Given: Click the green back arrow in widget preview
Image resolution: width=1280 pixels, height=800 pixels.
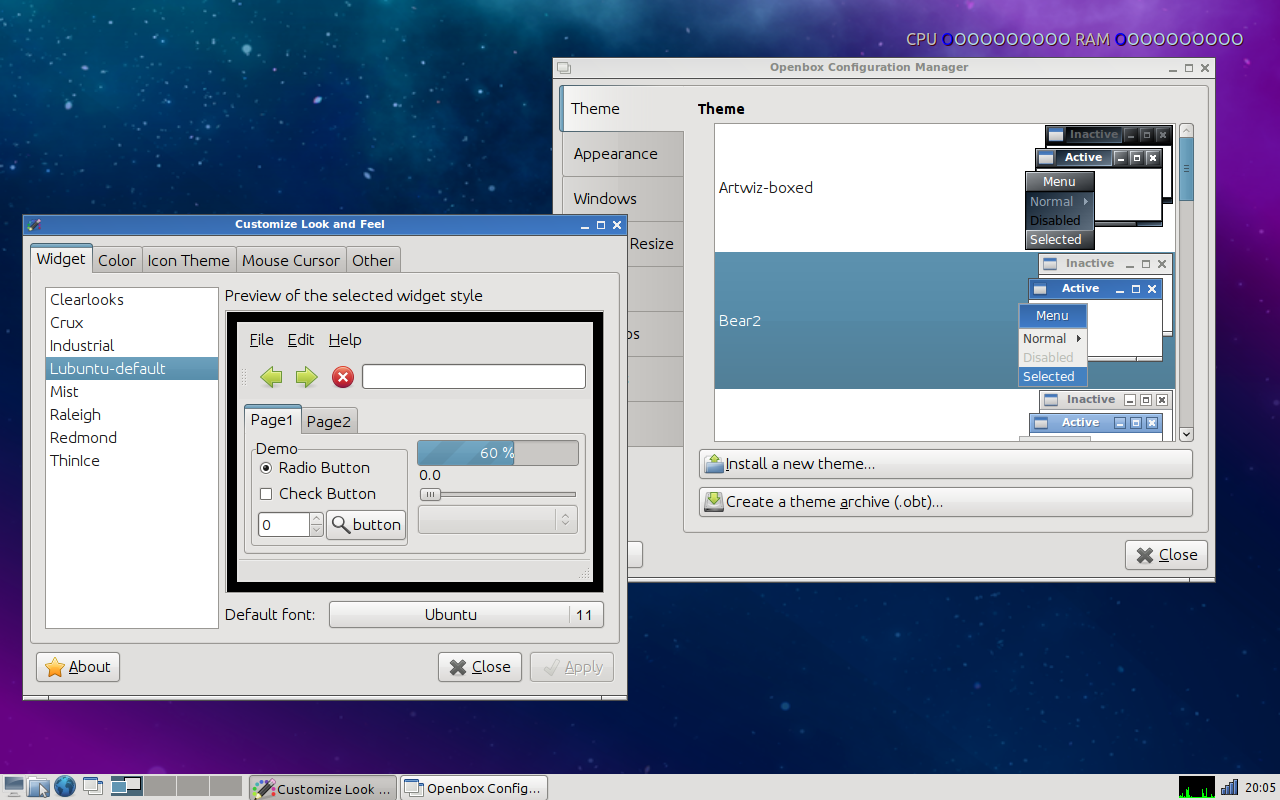Looking at the screenshot, I should [x=271, y=377].
